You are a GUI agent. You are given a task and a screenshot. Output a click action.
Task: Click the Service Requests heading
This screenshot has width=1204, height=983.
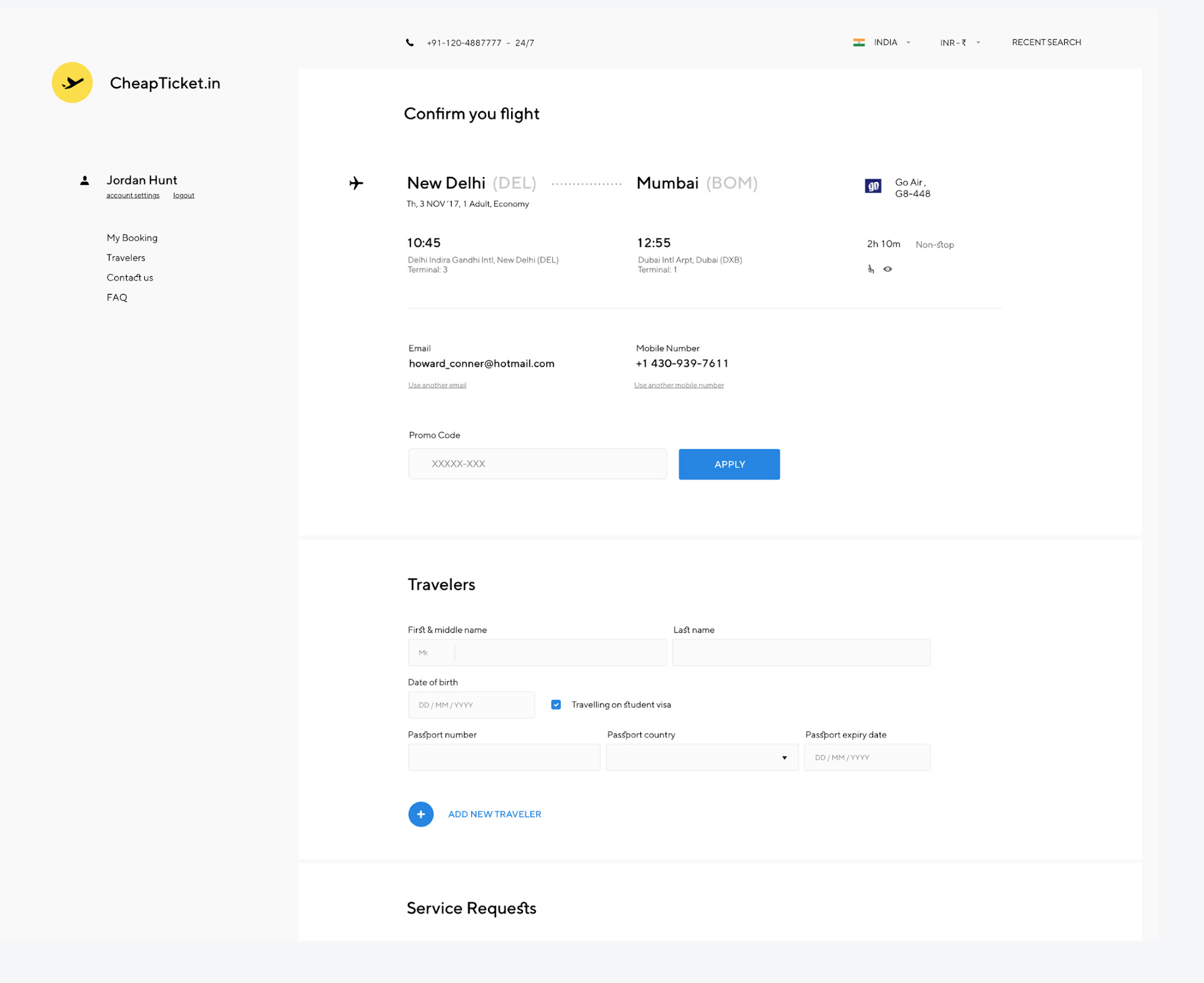tap(472, 908)
